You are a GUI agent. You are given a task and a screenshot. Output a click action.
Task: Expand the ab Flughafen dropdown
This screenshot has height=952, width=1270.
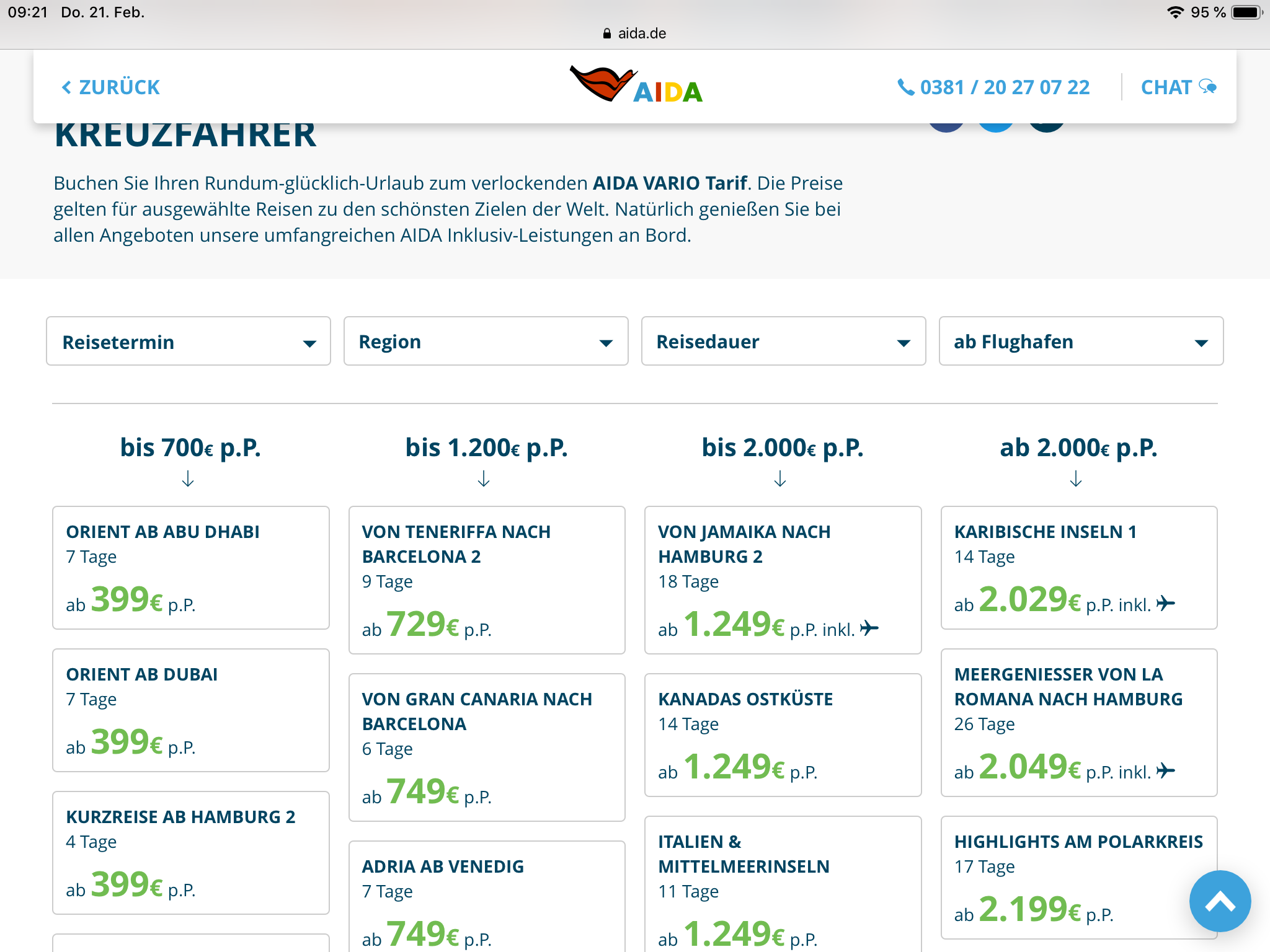pyautogui.click(x=1081, y=342)
